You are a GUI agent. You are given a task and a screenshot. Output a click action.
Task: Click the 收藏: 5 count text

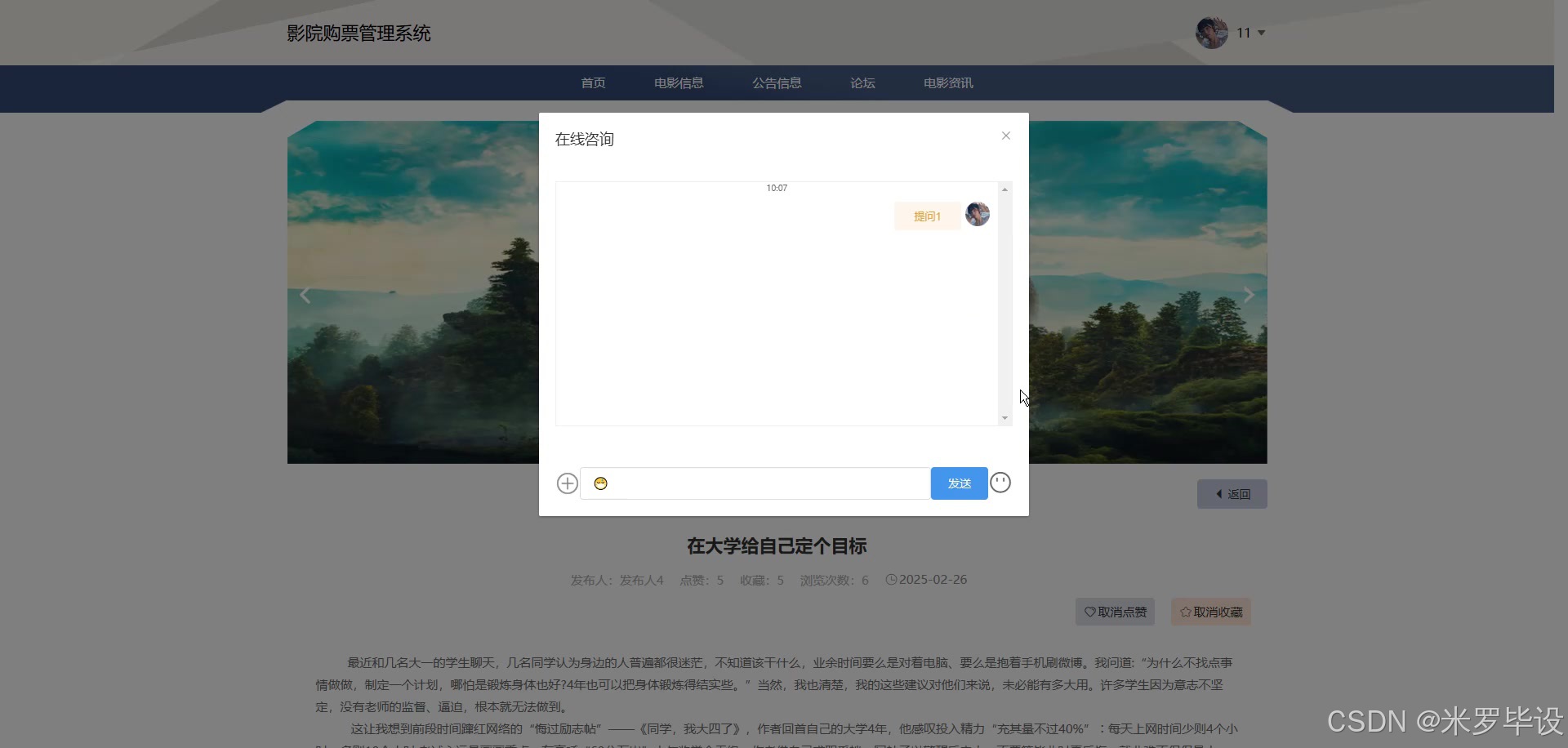762,580
